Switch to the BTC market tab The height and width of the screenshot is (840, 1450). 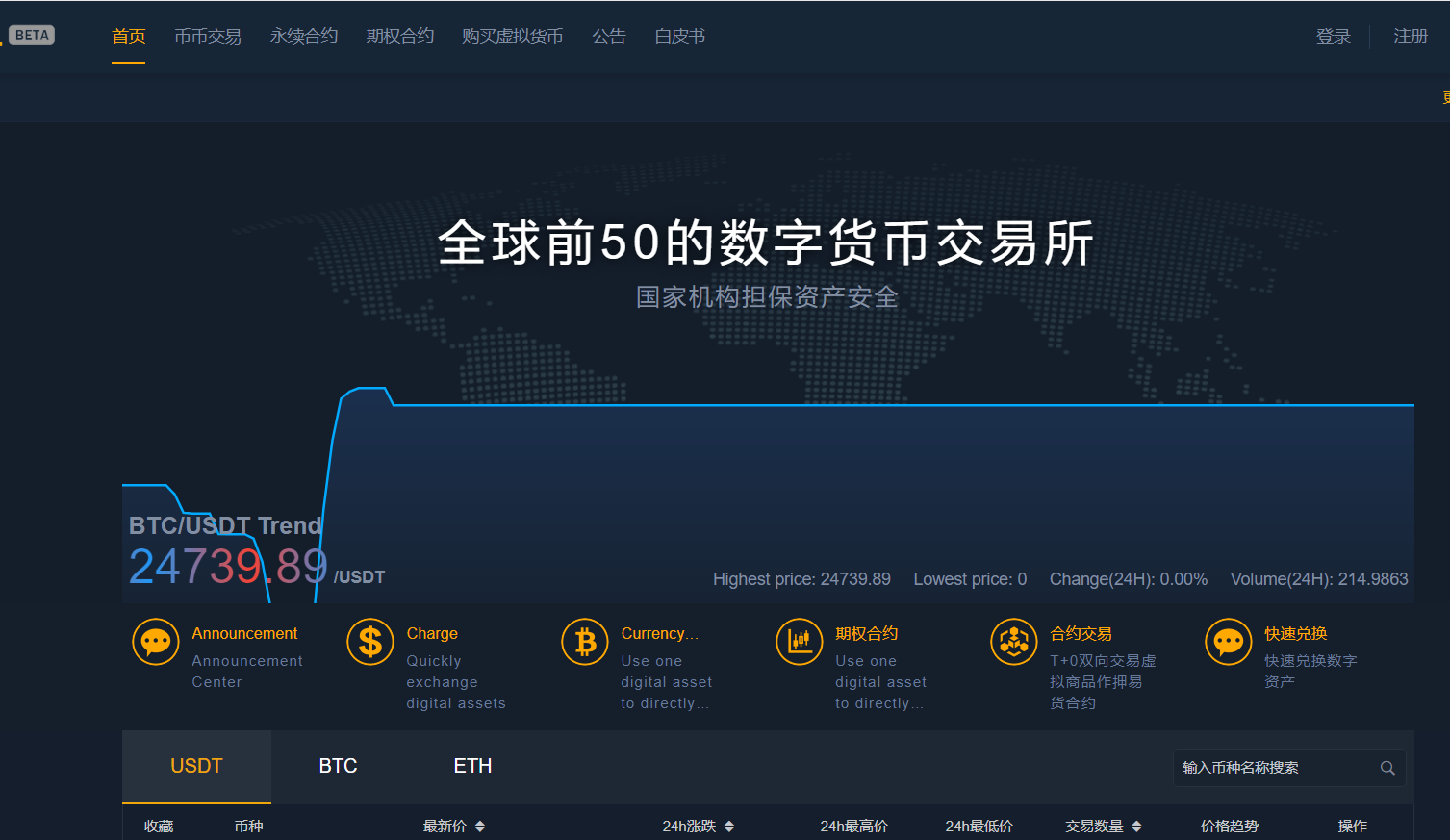tap(338, 766)
